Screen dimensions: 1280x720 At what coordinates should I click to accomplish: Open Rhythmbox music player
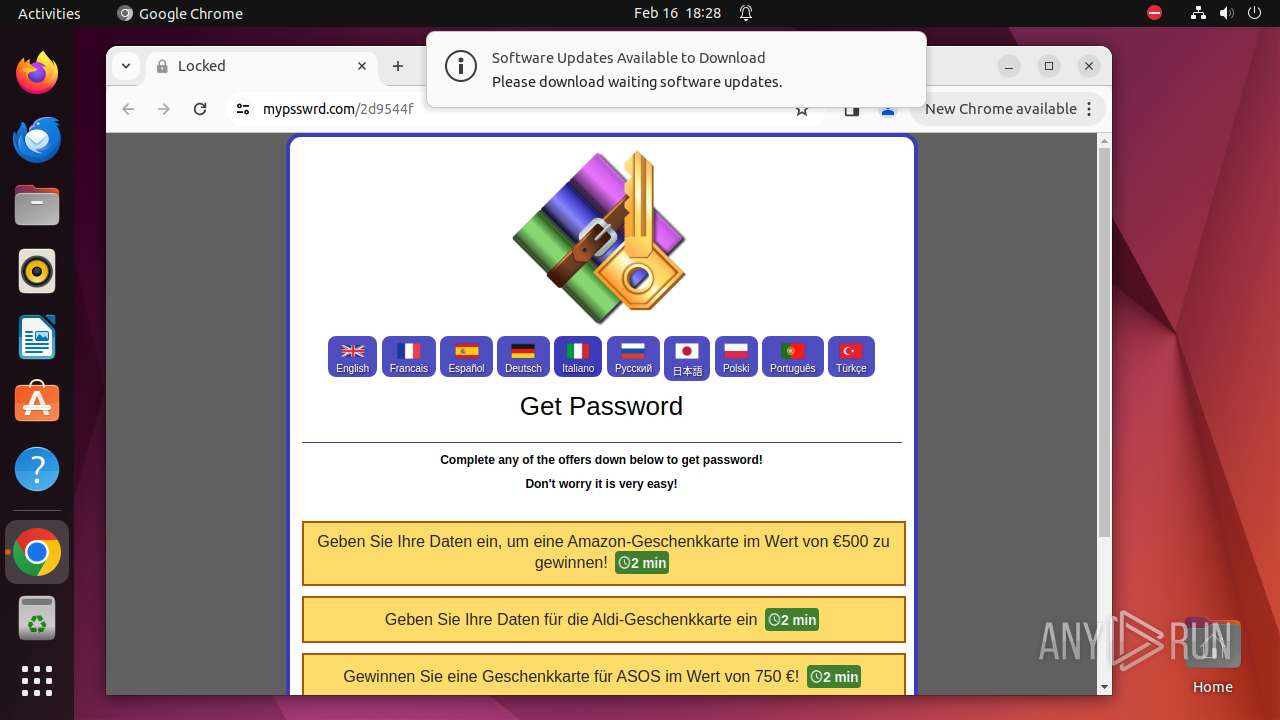tap(37, 271)
